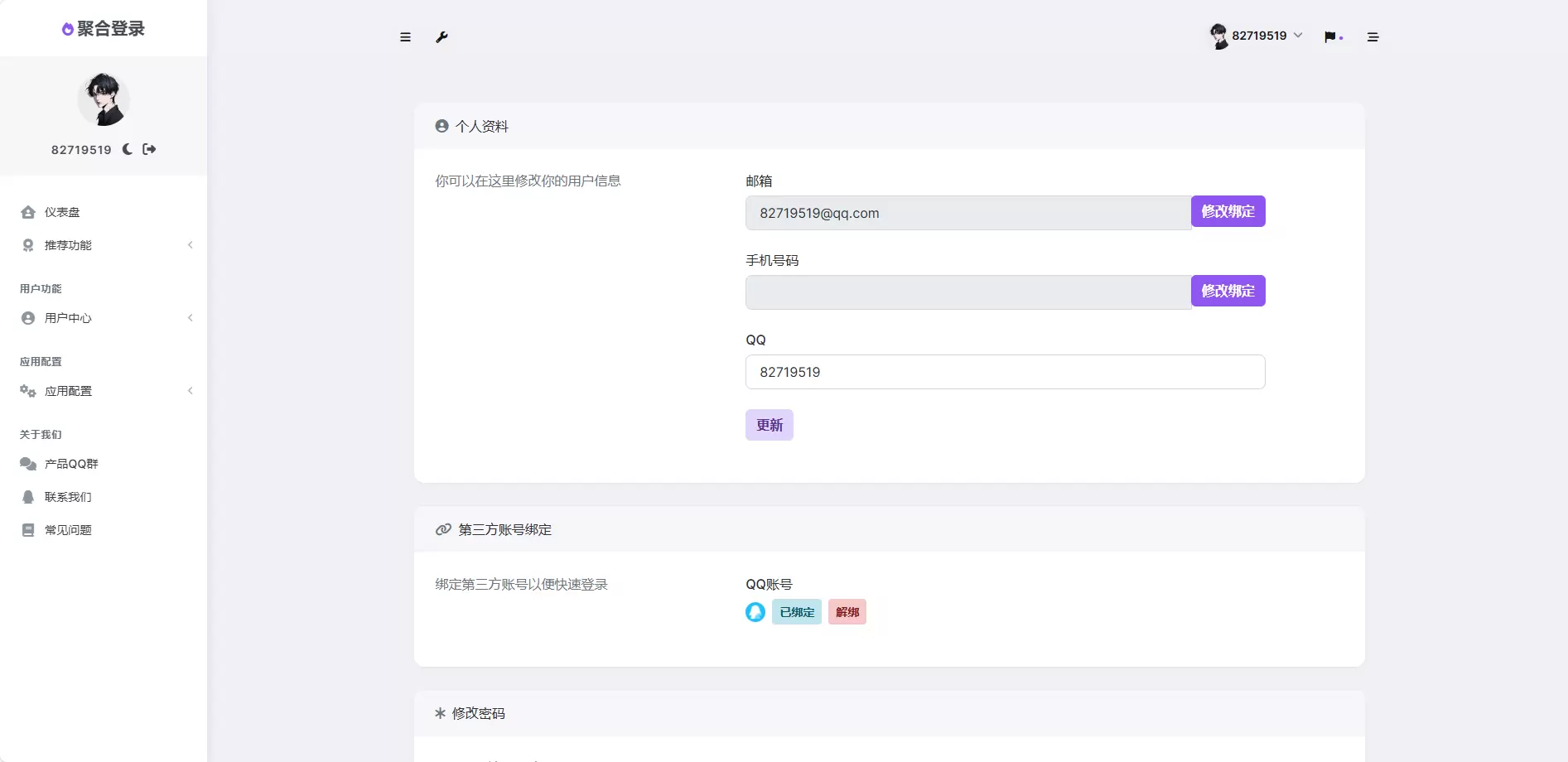
Task: Click the logout icon beside username
Action: pos(149,149)
